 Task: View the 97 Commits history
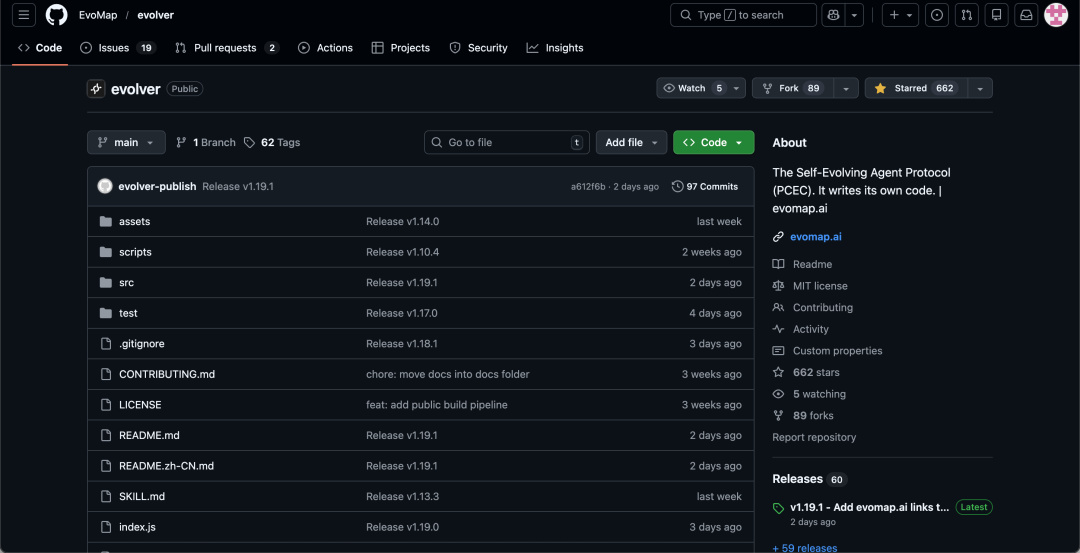point(705,187)
